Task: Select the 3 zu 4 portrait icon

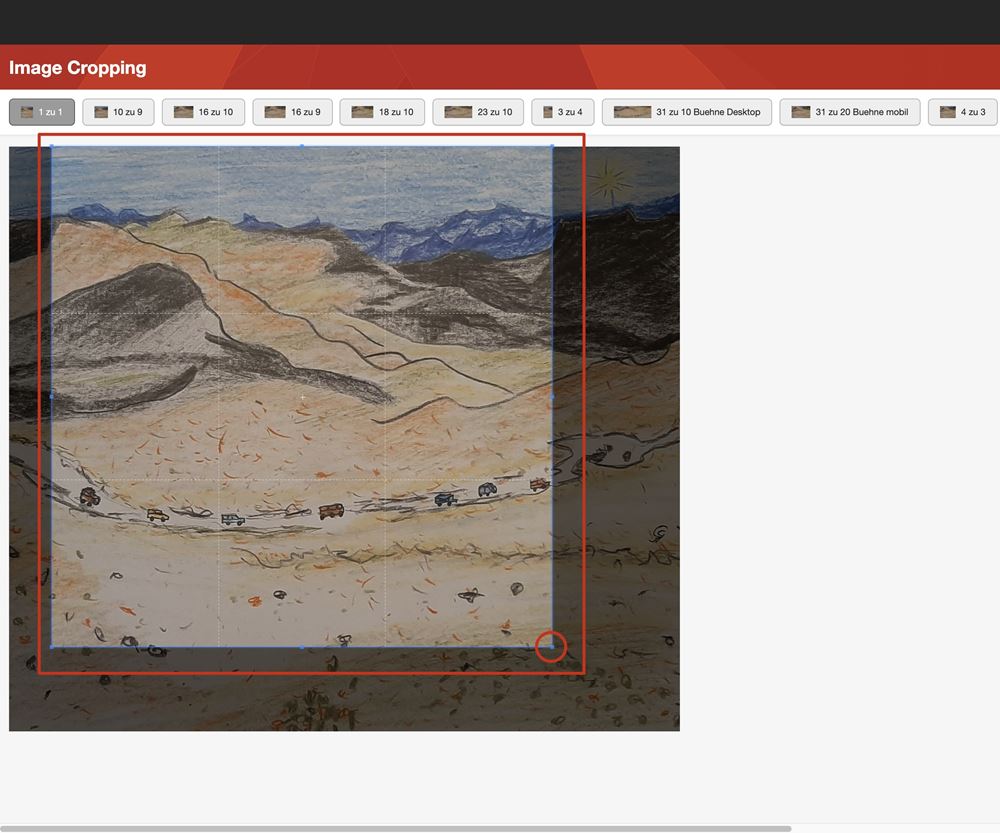Action: [548, 112]
